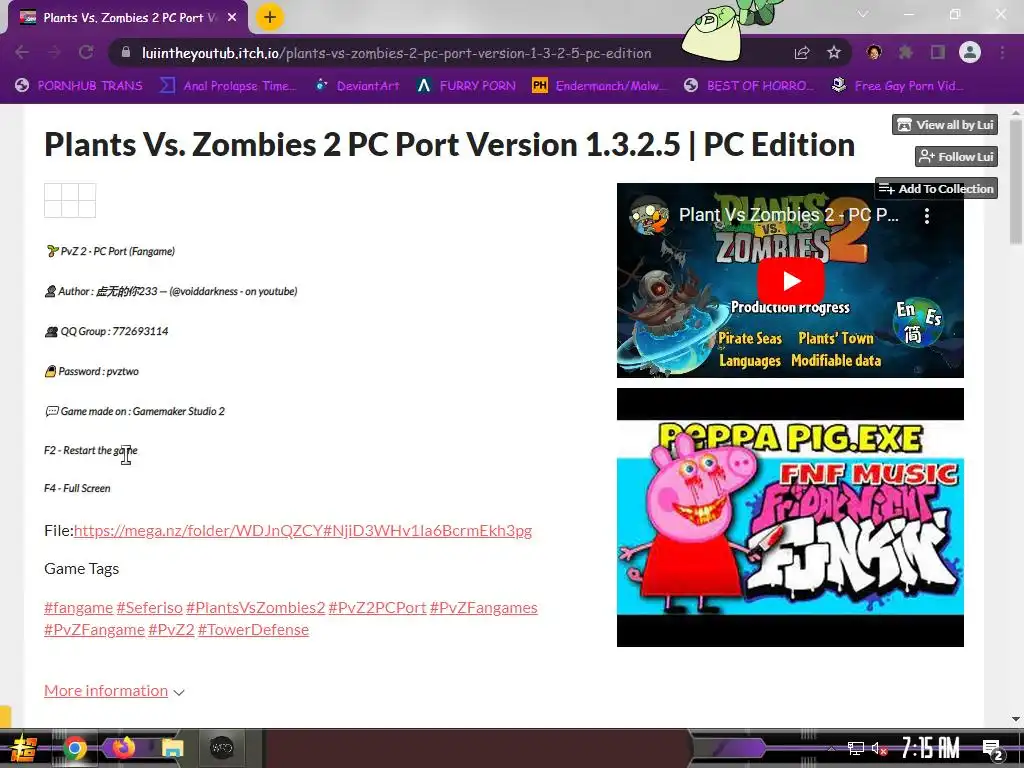
Task: Click the 7:15 AM taskbar clock
Action: click(931, 748)
